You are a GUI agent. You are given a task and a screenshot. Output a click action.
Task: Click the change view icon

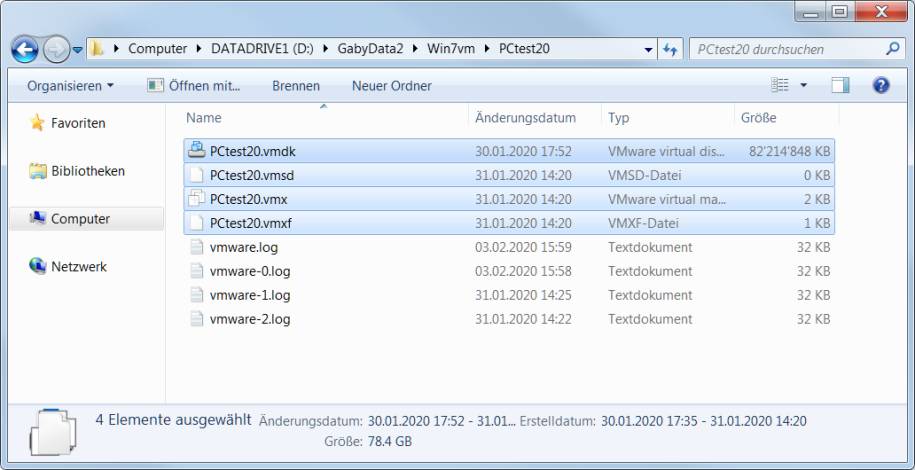780,85
